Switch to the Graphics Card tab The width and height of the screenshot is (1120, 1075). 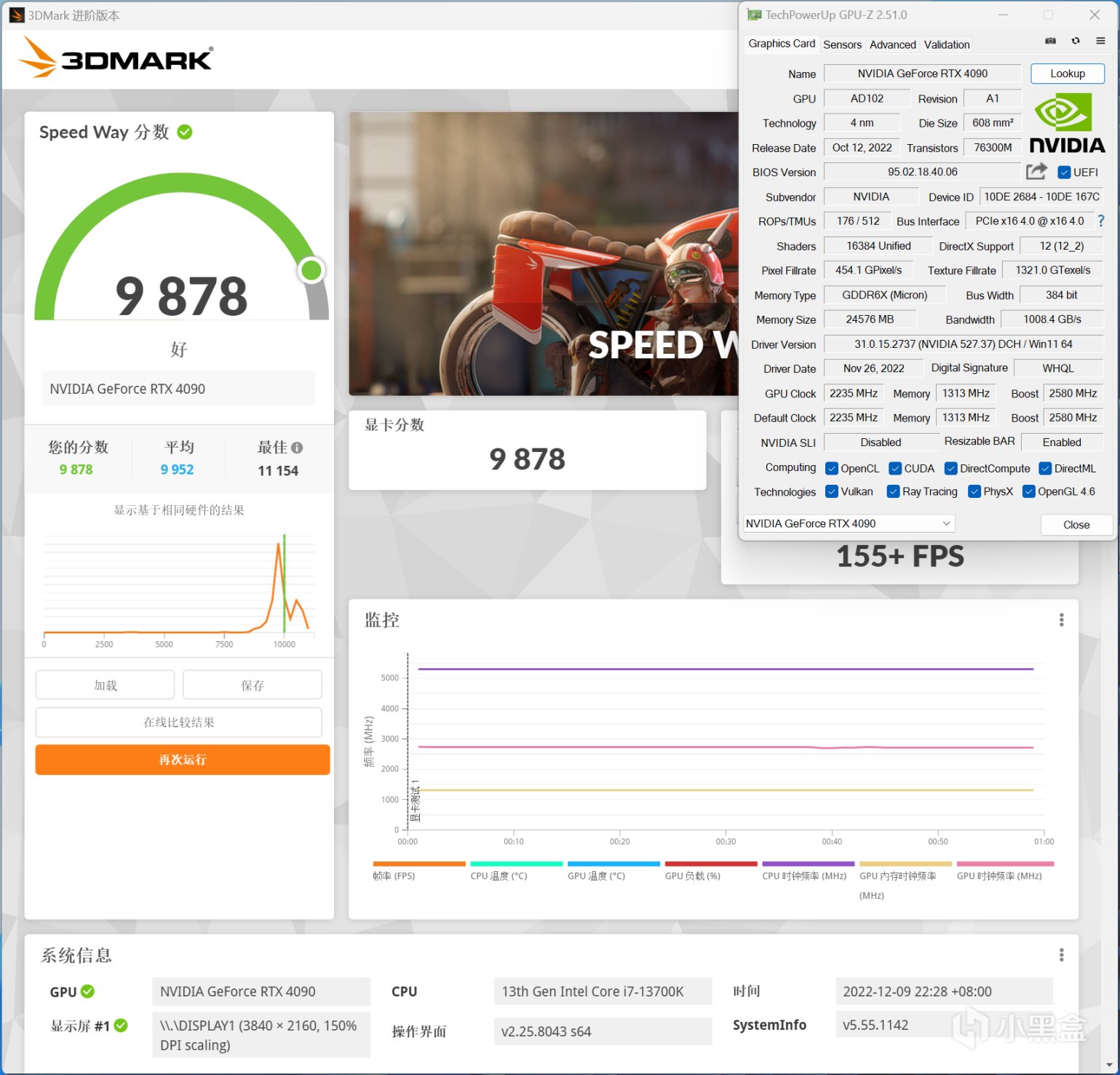click(x=782, y=44)
